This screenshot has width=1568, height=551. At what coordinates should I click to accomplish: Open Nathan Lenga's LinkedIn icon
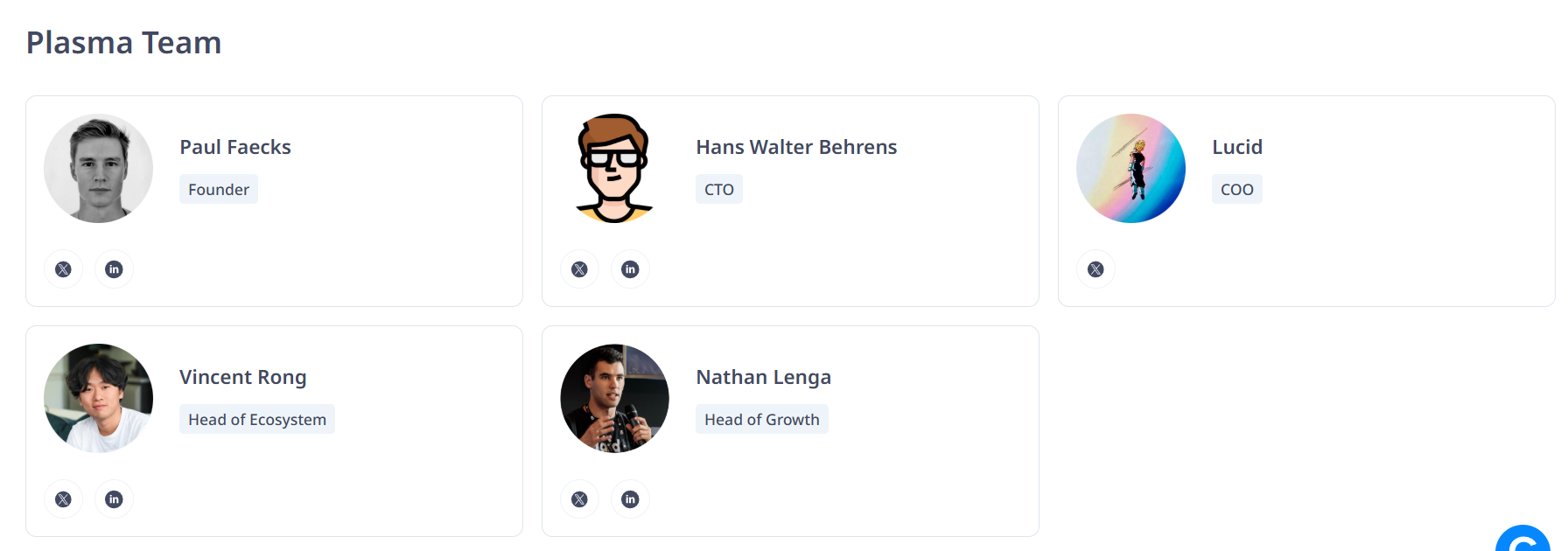tap(630, 499)
